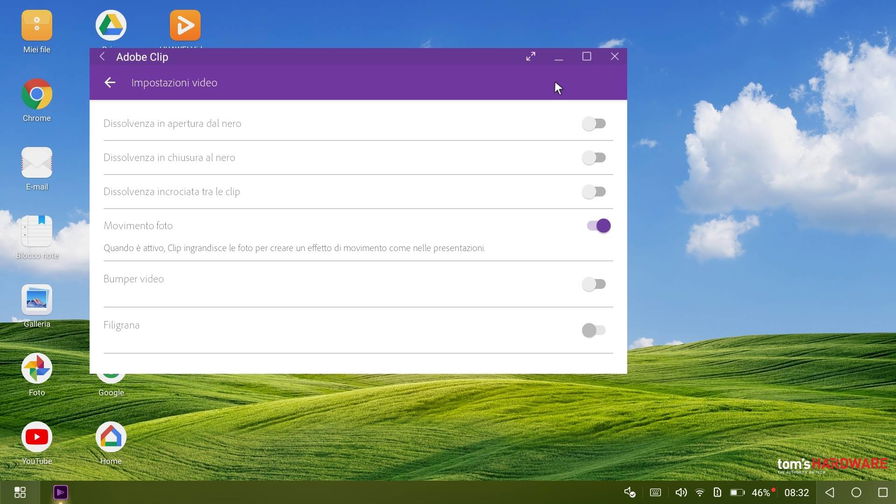
Task: Enable Dissolvenza in apertura dal nero
Action: click(594, 123)
